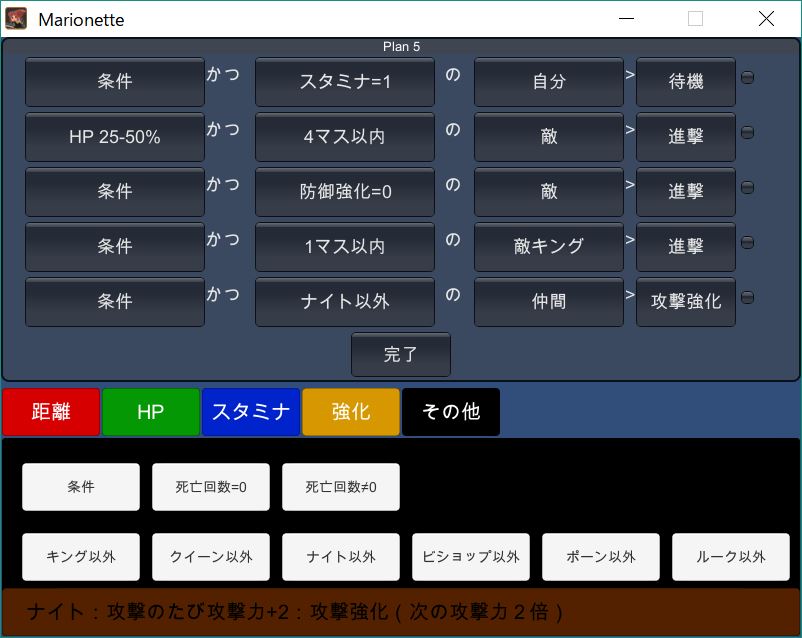Click the Marionette app icon in title bar
This screenshot has width=802, height=638.
click(x=16, y=19)
